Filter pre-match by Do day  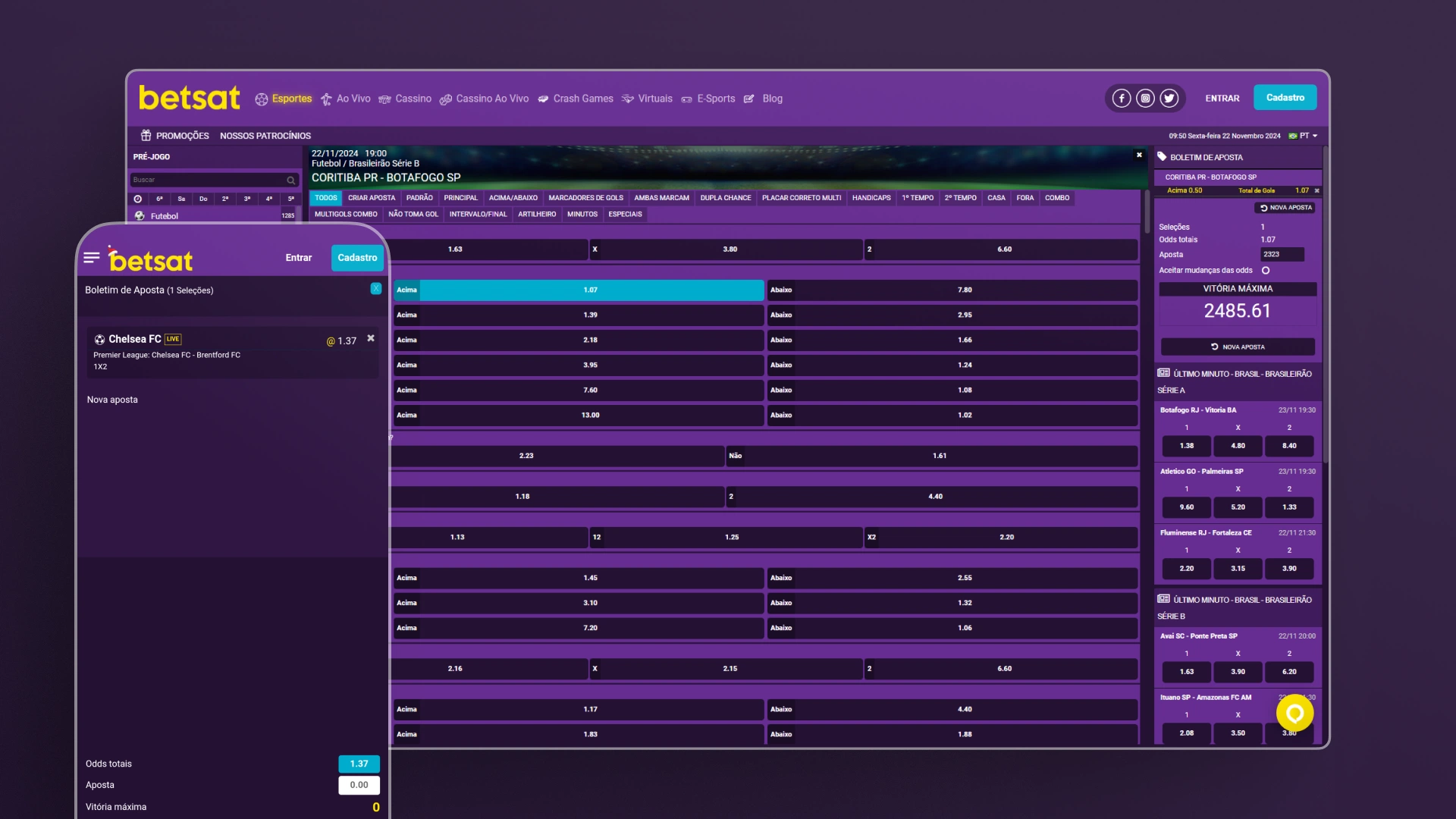203,199
